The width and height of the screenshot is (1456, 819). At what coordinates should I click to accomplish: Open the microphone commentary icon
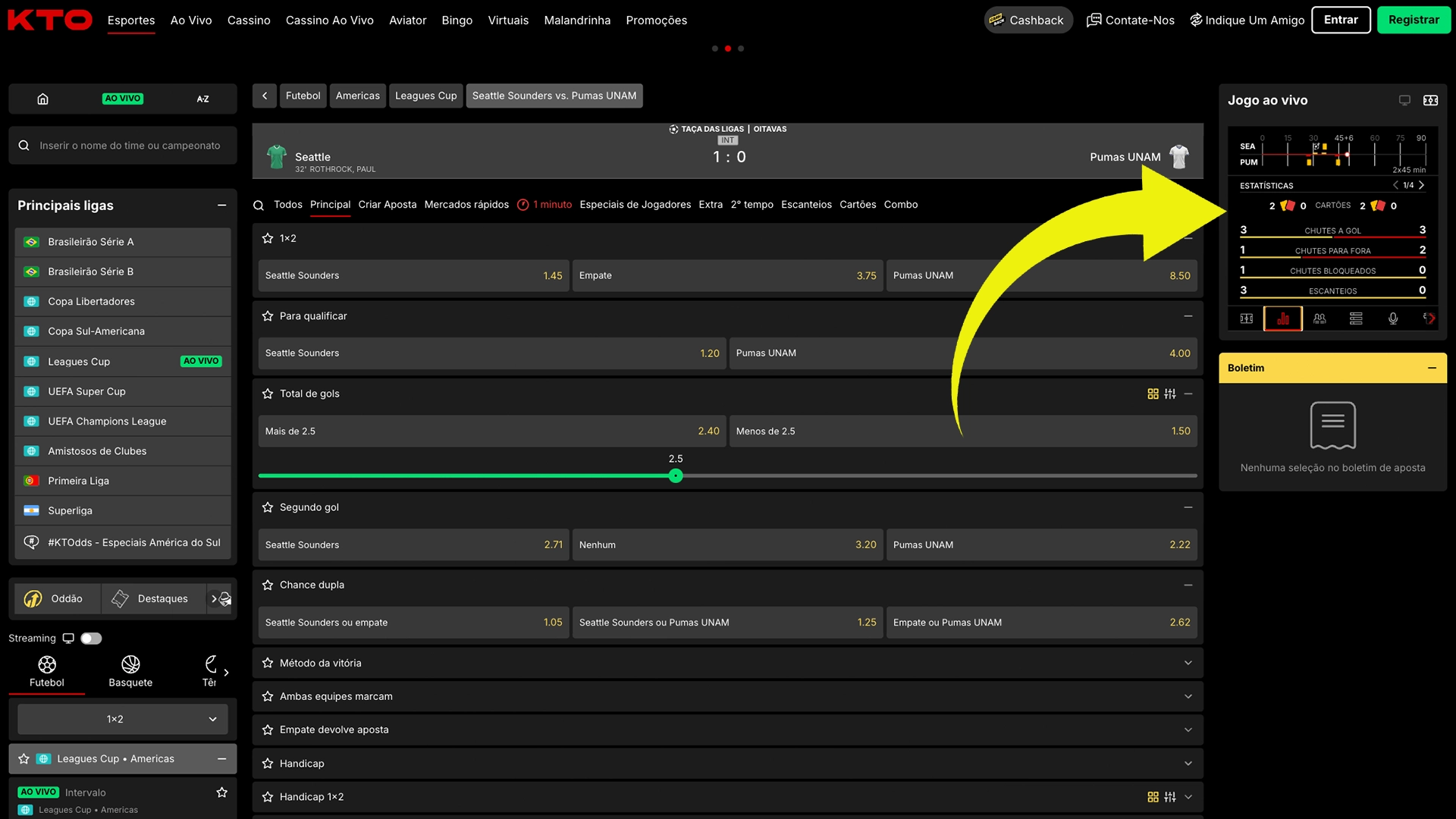click(1393, 318)
